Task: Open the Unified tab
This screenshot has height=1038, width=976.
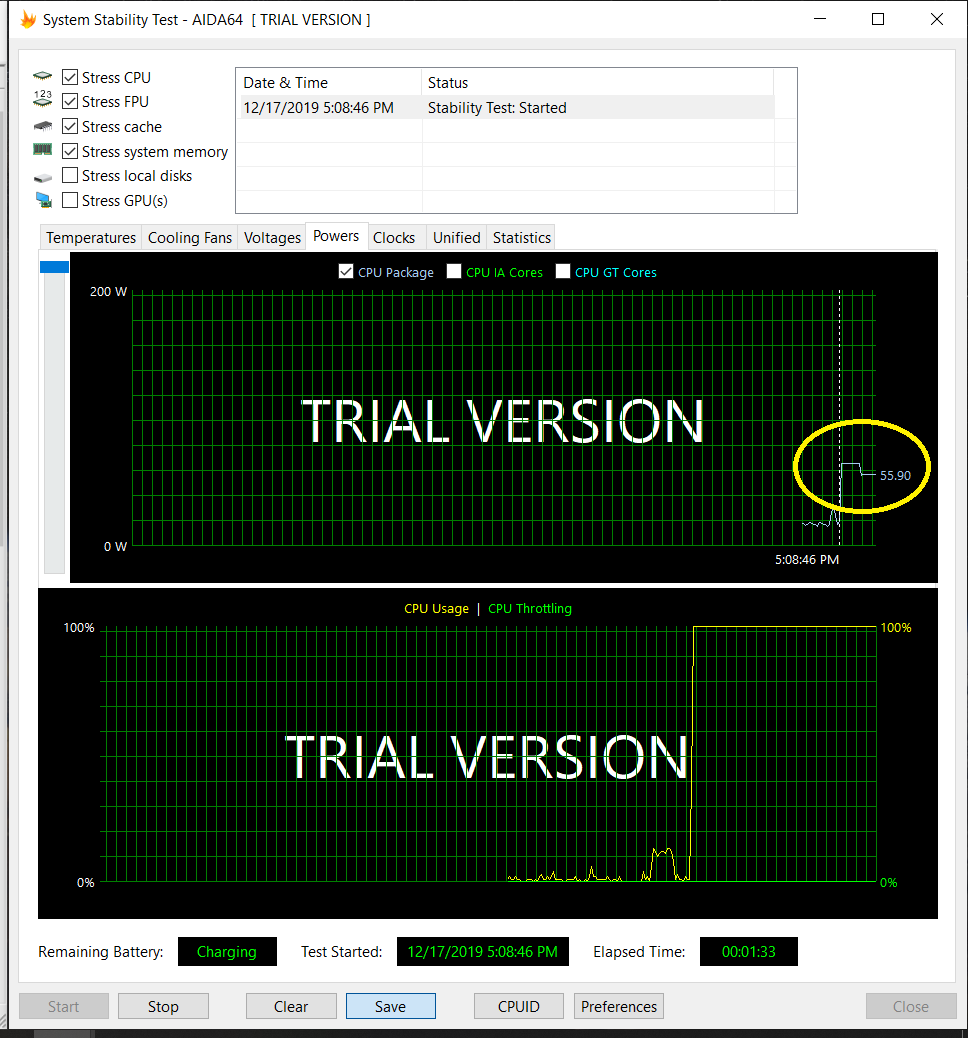Action: tap(456, 238)
